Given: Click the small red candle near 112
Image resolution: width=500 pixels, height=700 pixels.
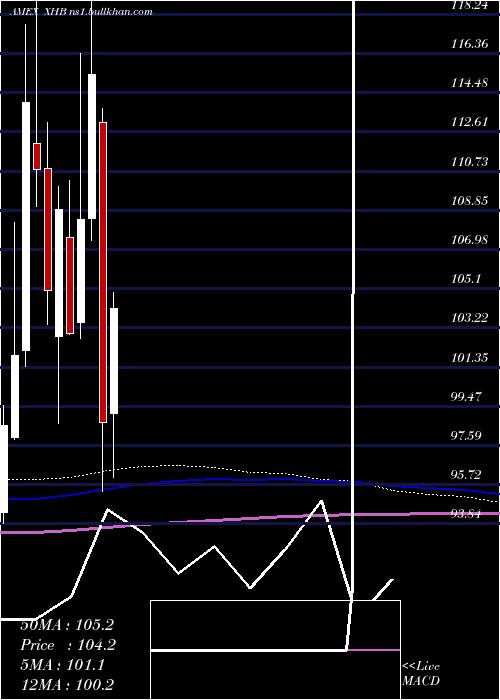Looking at the screenshot, I should (x=37, y=156).
